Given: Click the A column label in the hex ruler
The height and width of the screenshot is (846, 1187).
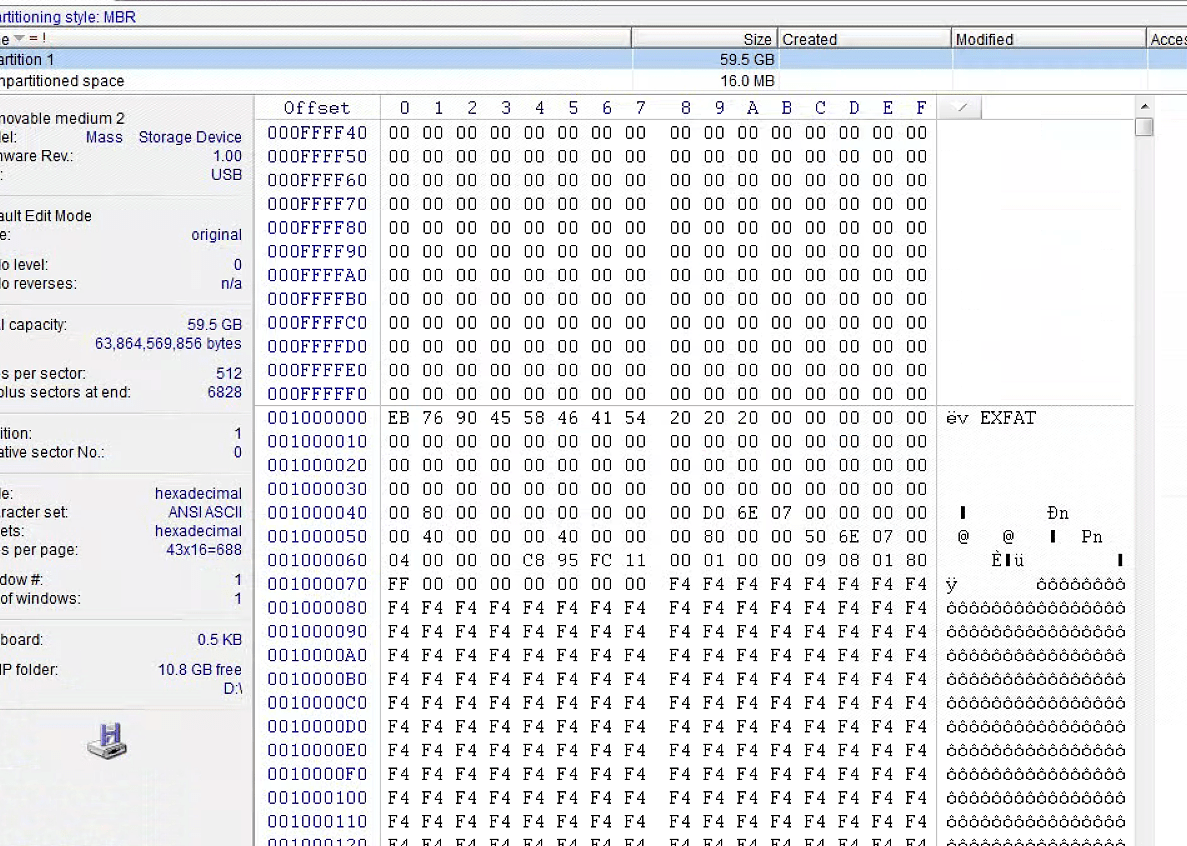Looking at the screenshot, I should [x=752, y=108].
